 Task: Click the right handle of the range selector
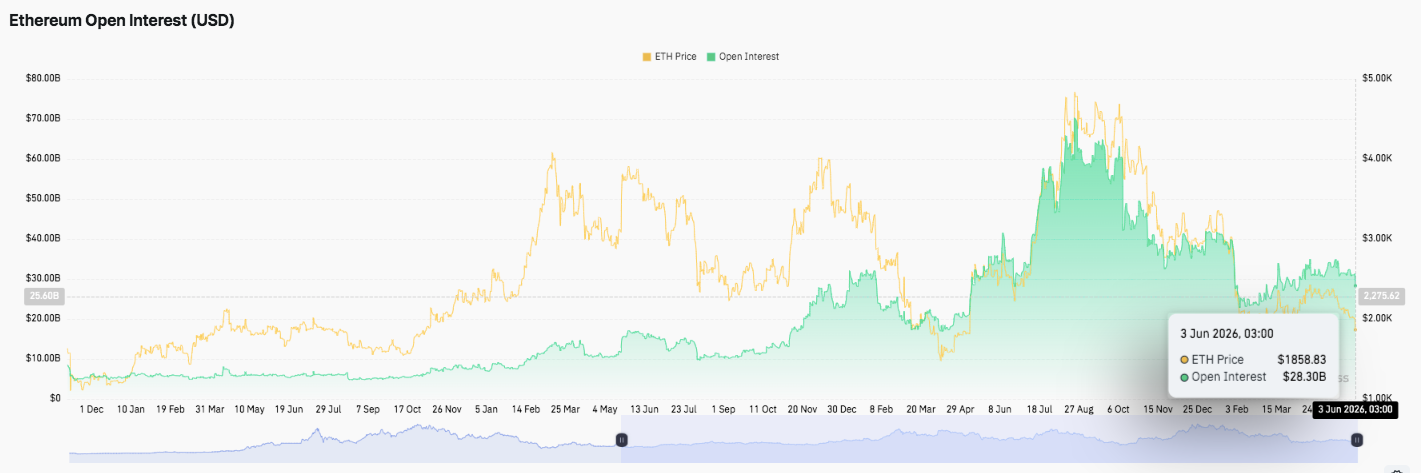1356,439
